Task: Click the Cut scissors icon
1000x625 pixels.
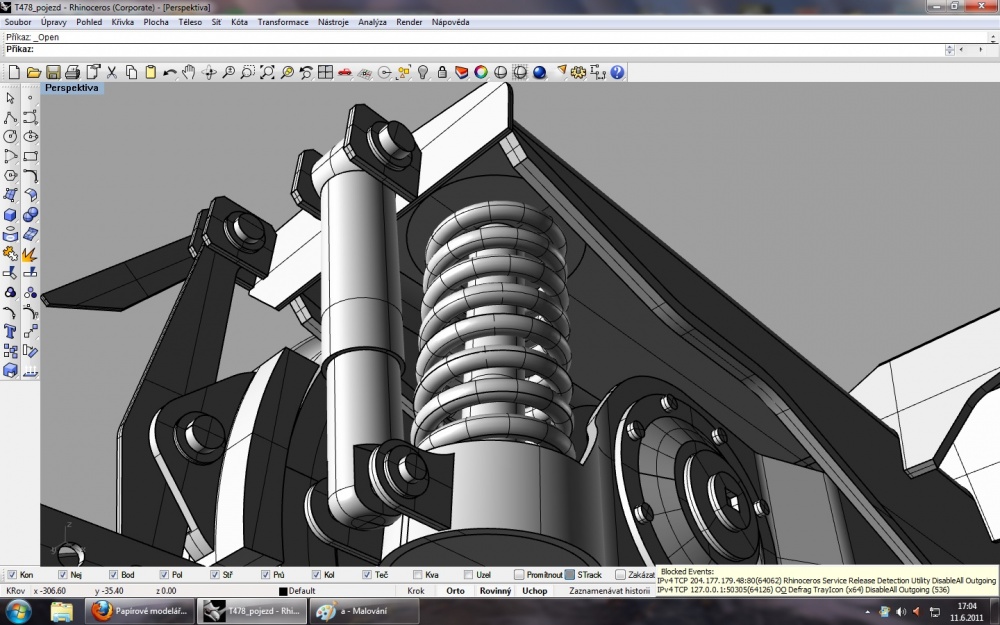Action: (112, 72)
